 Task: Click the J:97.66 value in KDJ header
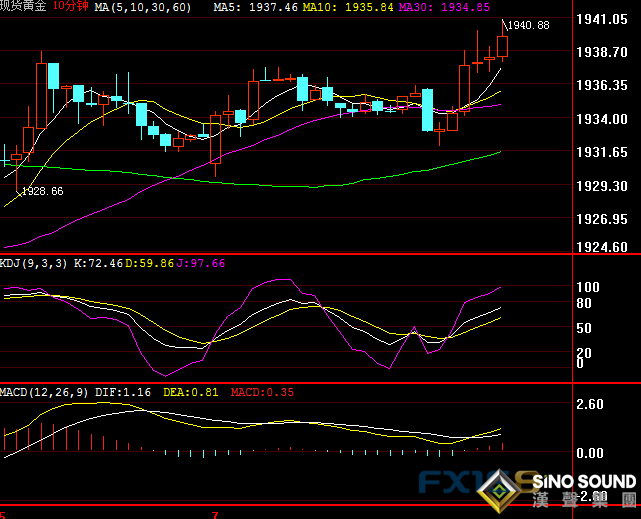(200, 263)
